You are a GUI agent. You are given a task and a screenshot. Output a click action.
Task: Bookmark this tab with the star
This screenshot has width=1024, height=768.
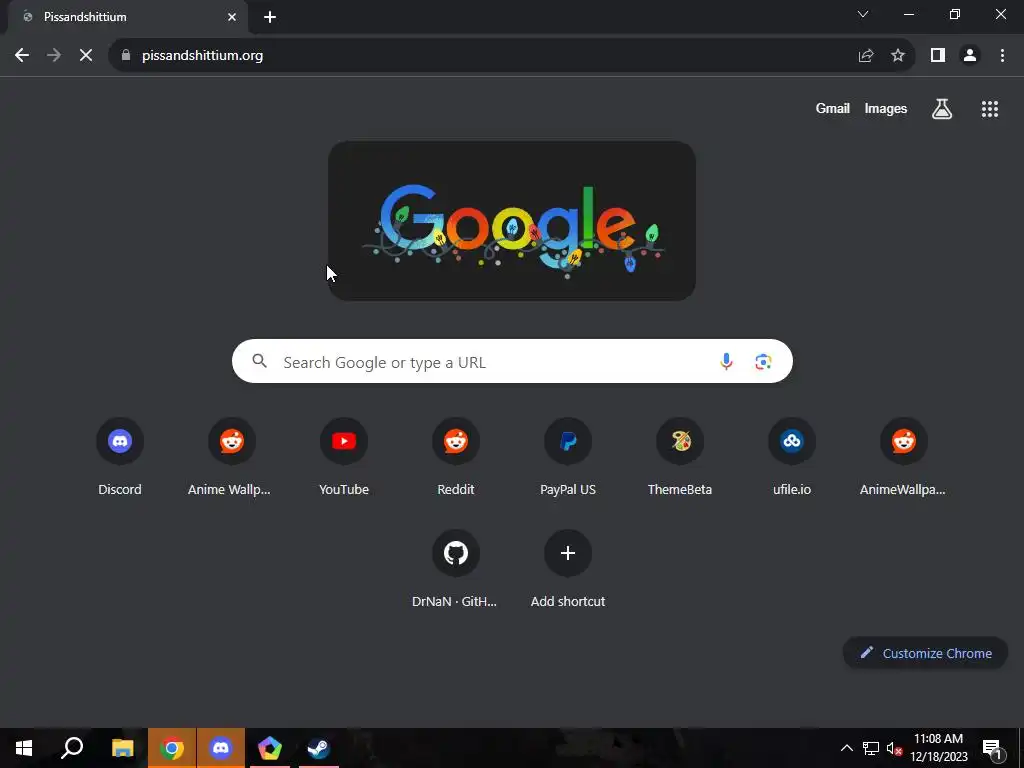tap(898, 56)
